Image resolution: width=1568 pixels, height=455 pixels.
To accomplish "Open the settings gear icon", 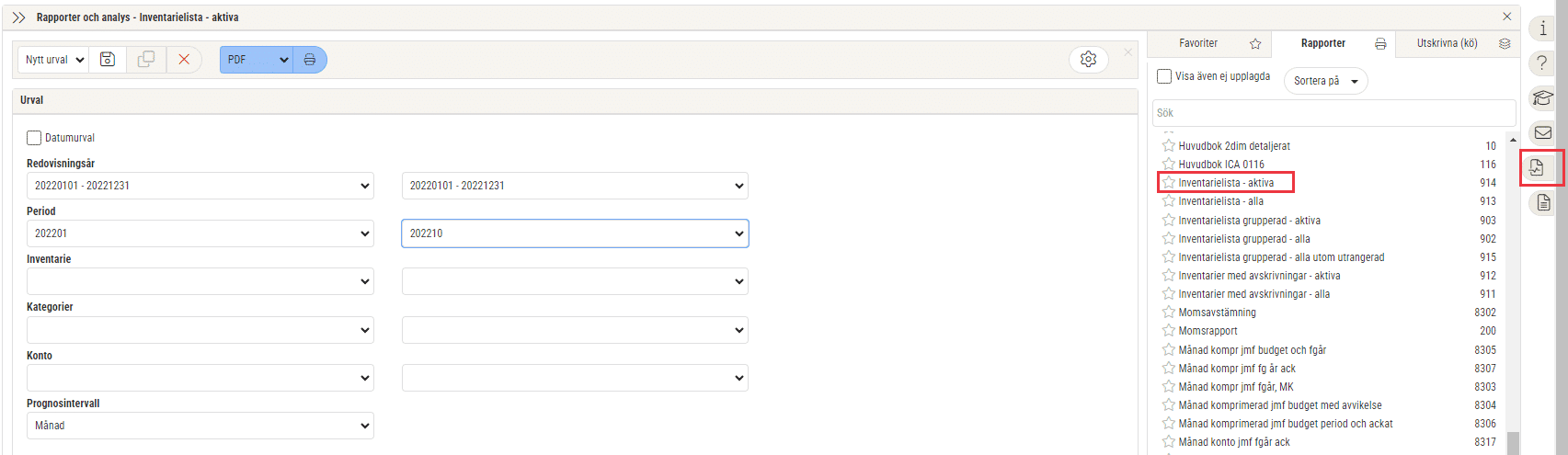I will (x=1089, y=59).
